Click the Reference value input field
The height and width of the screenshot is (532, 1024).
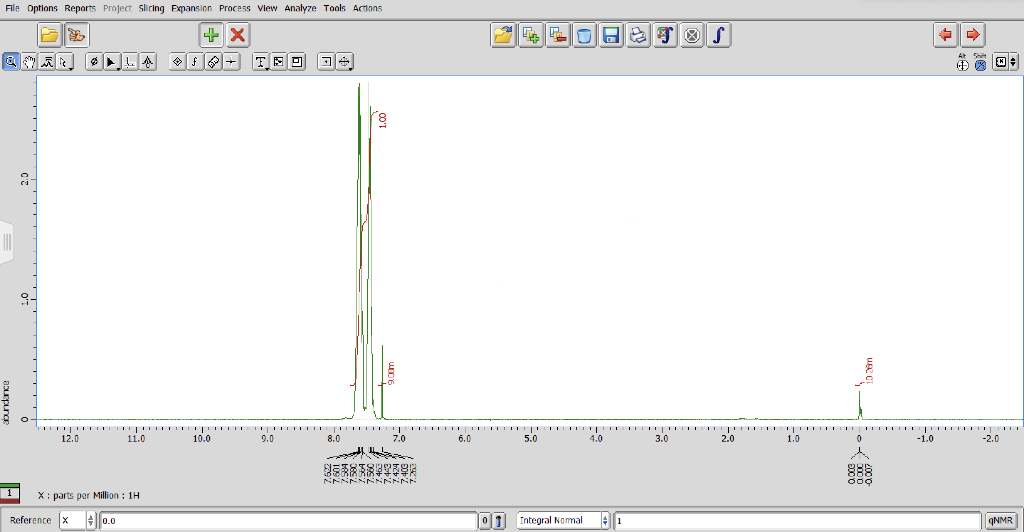(x=288, y=520)
